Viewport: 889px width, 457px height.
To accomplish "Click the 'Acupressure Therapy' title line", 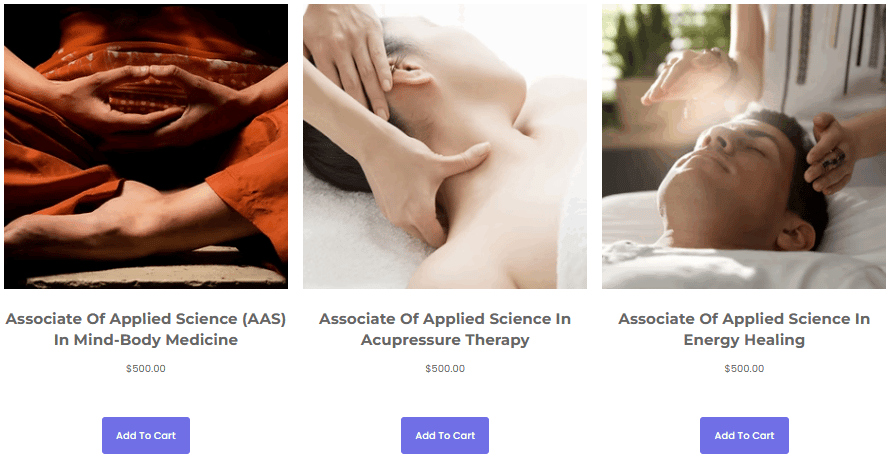I will coord(445,340).
